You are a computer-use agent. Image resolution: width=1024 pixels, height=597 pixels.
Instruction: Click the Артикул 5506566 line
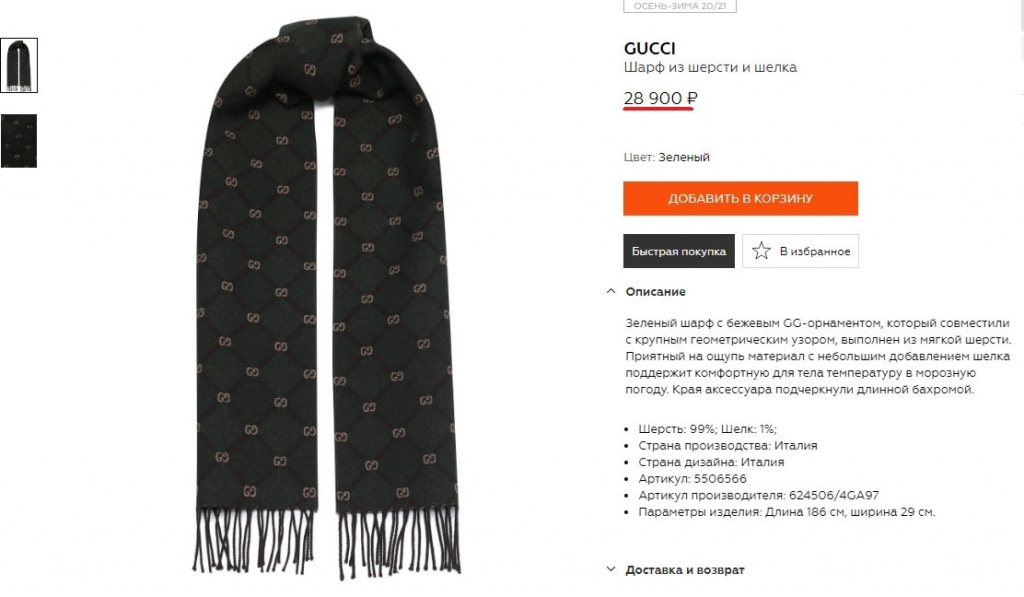tap(692, 479)
